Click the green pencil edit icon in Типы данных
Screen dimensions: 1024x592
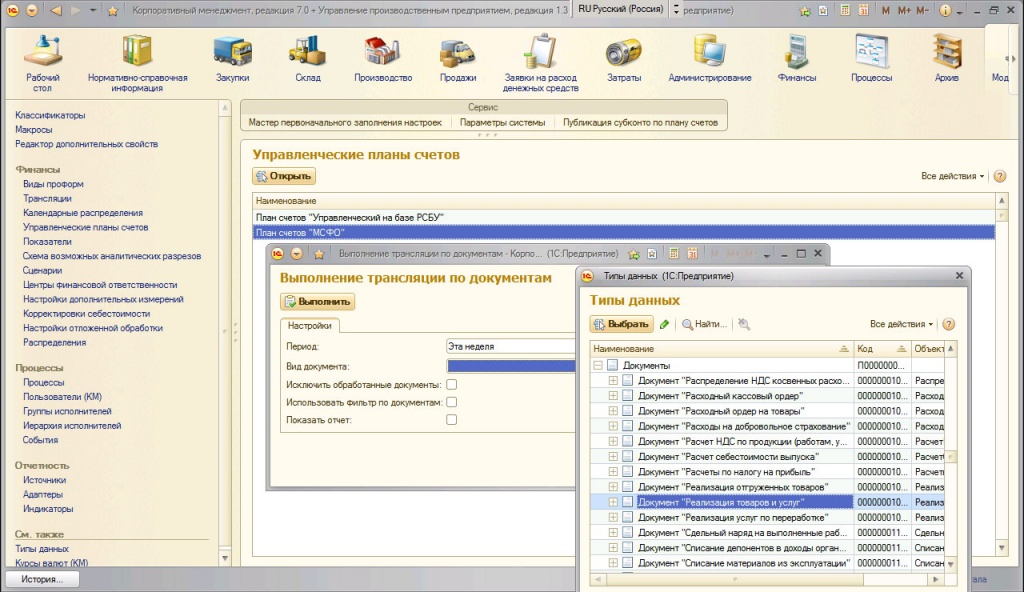click(665, 324)
